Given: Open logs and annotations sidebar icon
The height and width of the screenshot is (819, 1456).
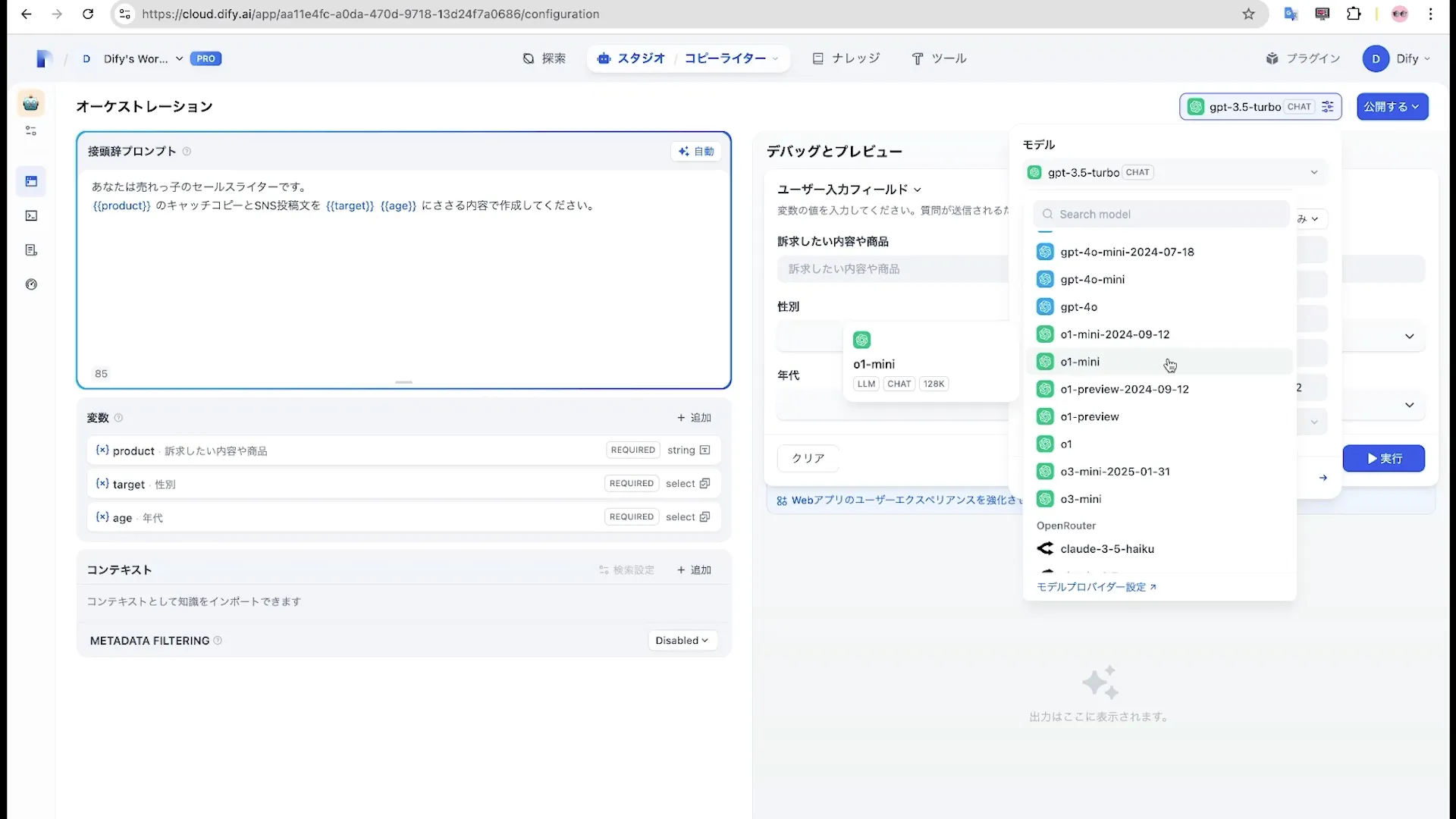Looking at the screenshot, I should [31, 250].
